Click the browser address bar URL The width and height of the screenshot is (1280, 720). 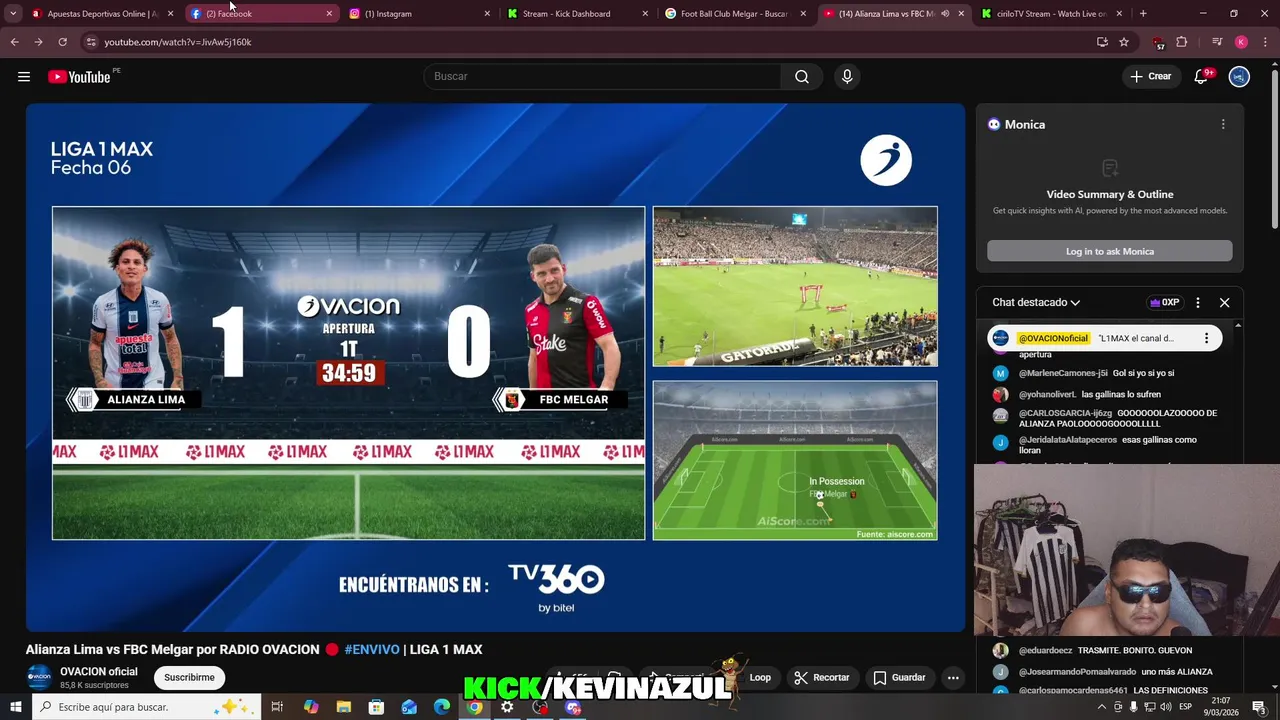[178, 42]
